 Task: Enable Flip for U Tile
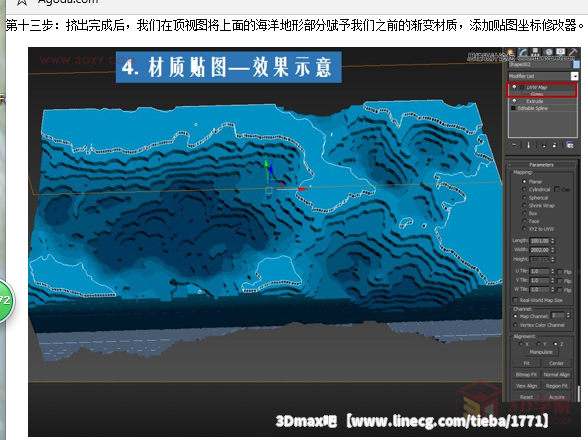click(x=560, y=272)
